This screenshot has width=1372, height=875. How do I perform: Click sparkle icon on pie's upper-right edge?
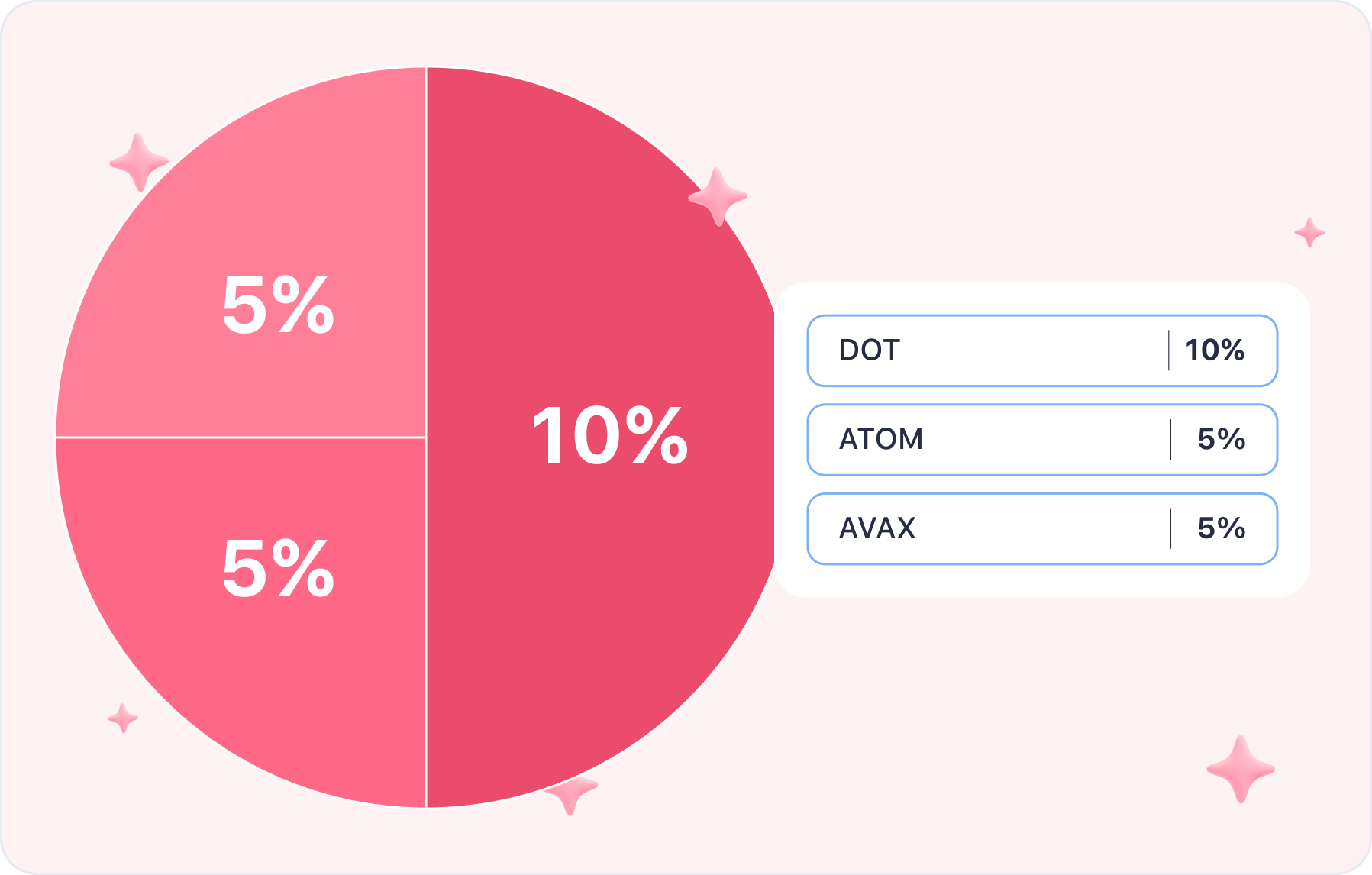pyautogui.click(x=718, y=197)
